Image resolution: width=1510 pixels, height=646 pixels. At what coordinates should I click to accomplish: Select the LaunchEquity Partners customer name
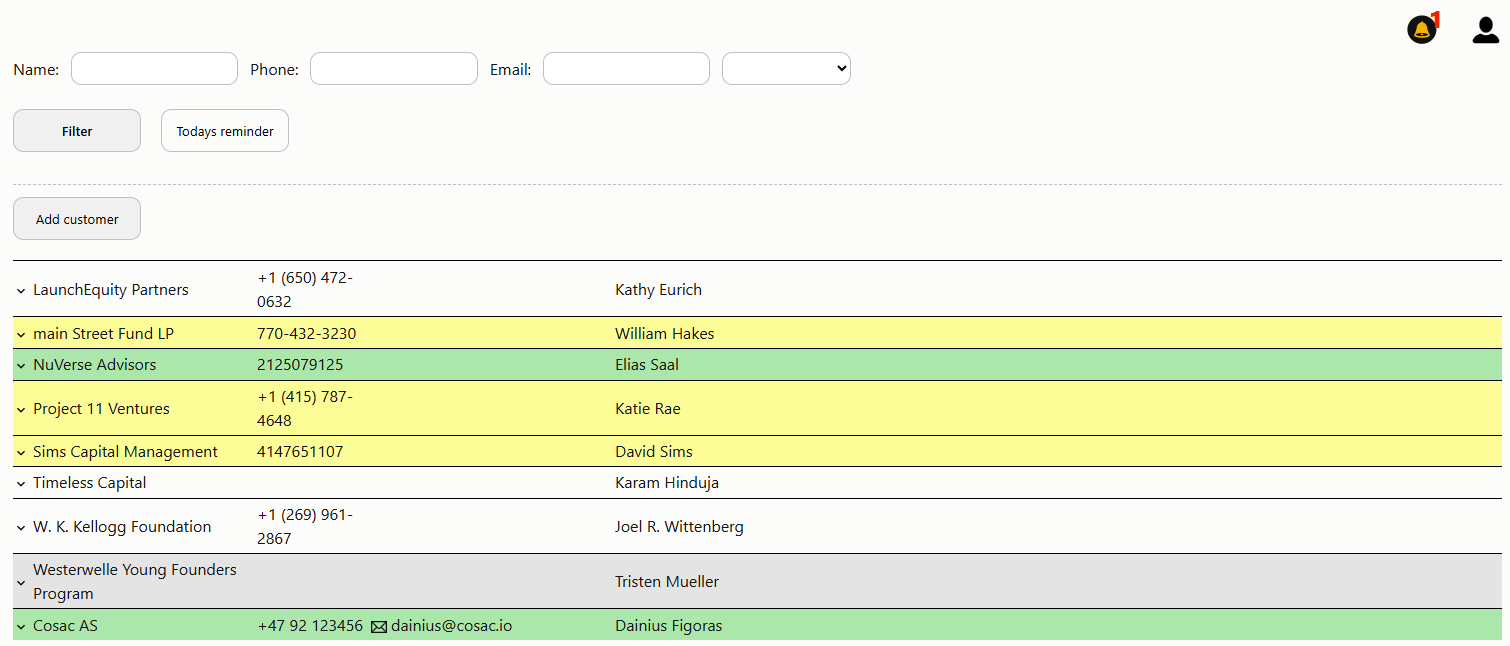111,290
